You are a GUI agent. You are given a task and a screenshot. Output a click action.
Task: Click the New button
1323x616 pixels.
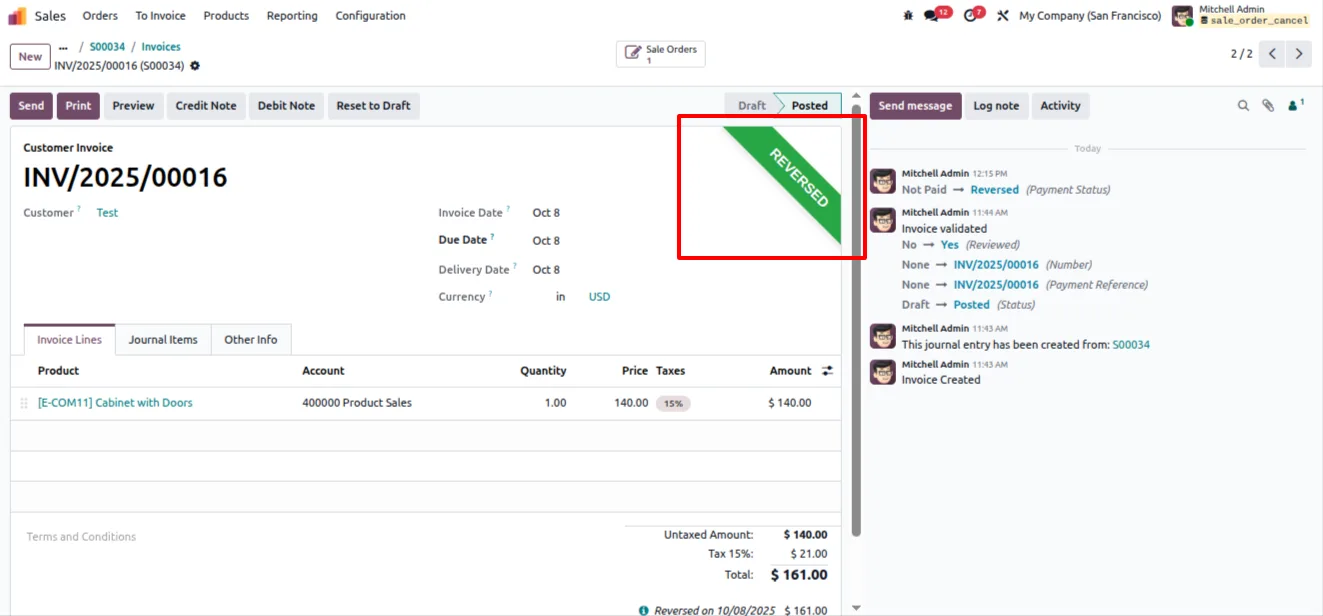(30, 56)
